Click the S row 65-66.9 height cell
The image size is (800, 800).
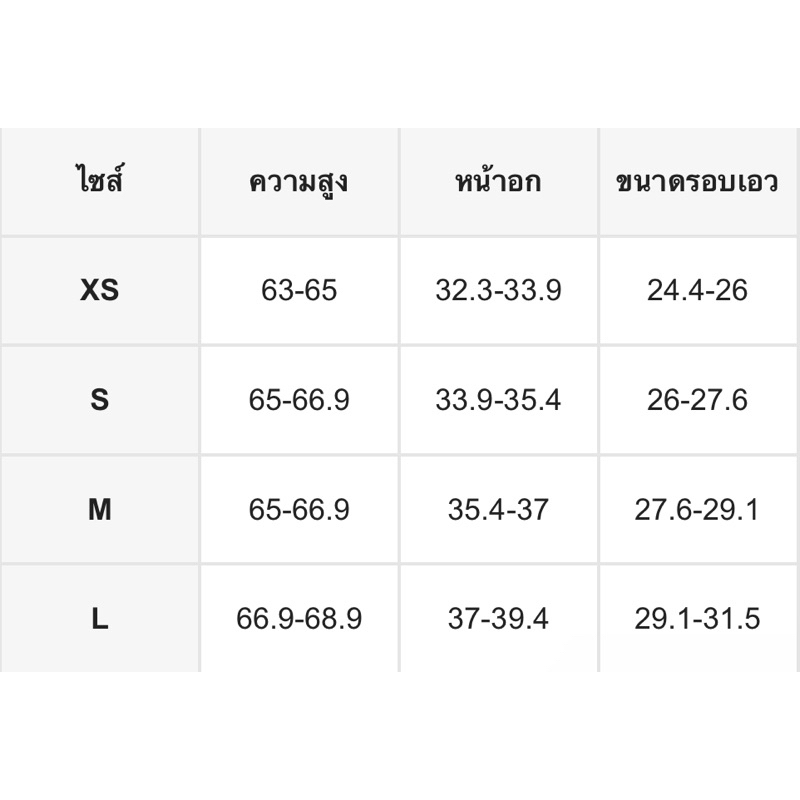[x=299, y=399]
